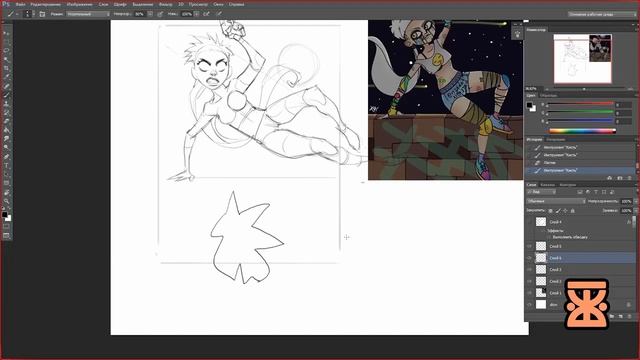Viewport: 640px width, 360px height.
Task: Select the Quick Selection tool
Action: 6,60
